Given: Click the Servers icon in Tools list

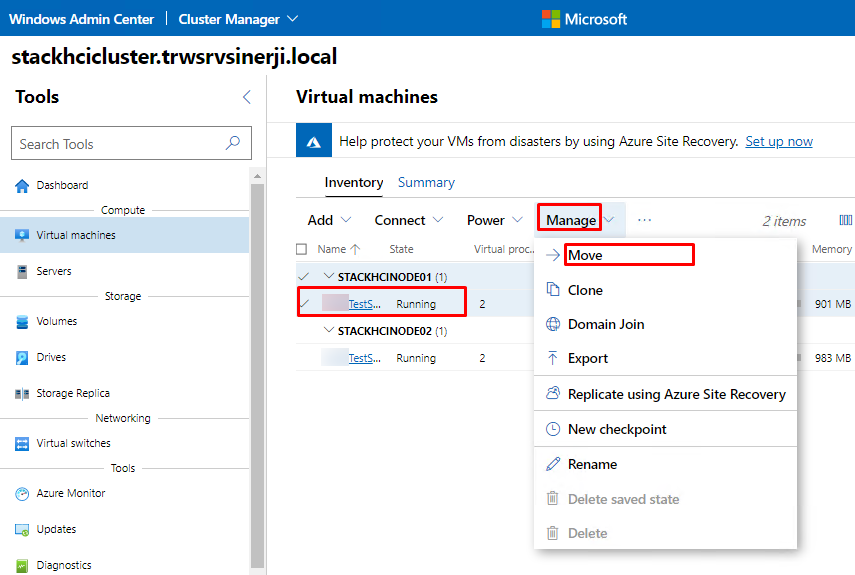Looking at the screenshot, I should pyautogui.click(x=22, y=271).
